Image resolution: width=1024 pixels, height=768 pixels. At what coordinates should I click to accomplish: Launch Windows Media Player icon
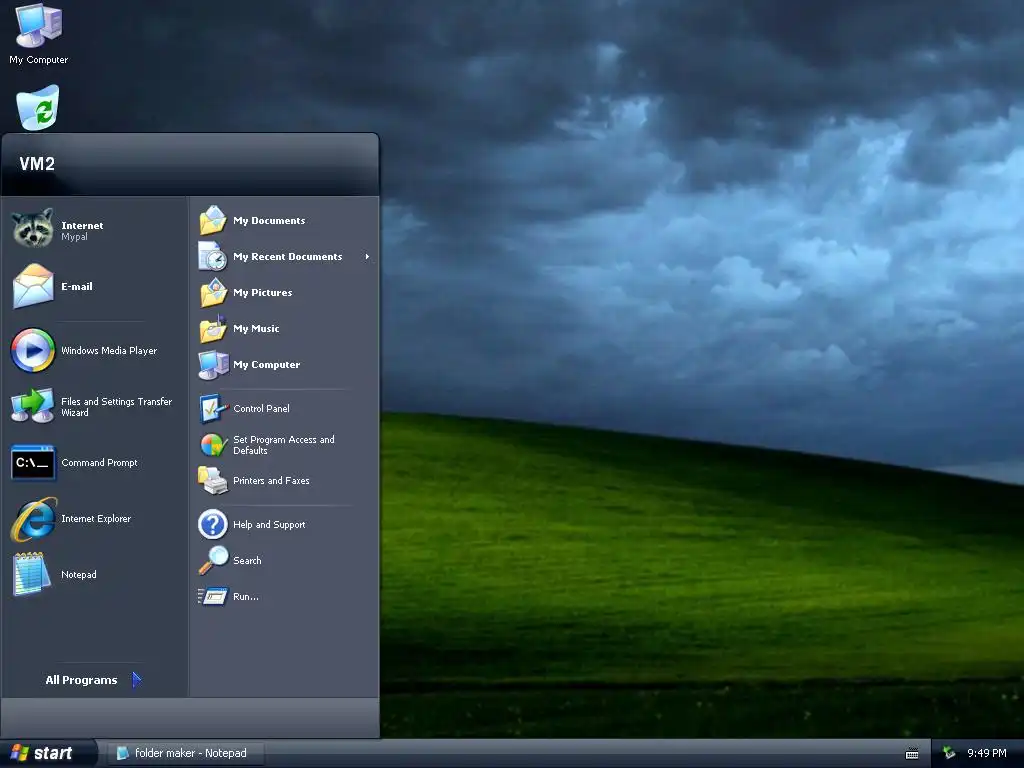[x=33, y=350]
